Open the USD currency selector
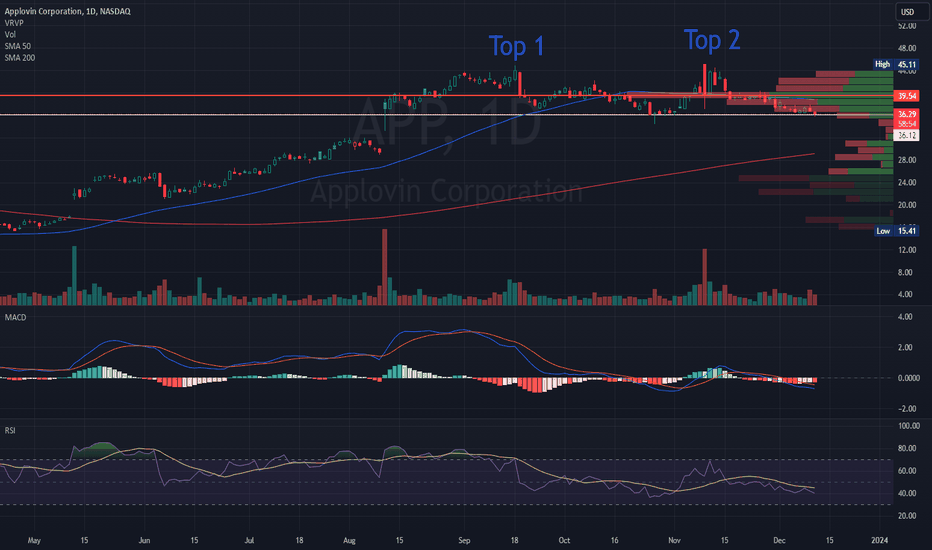932x550 pixels. tap(908, 12)
